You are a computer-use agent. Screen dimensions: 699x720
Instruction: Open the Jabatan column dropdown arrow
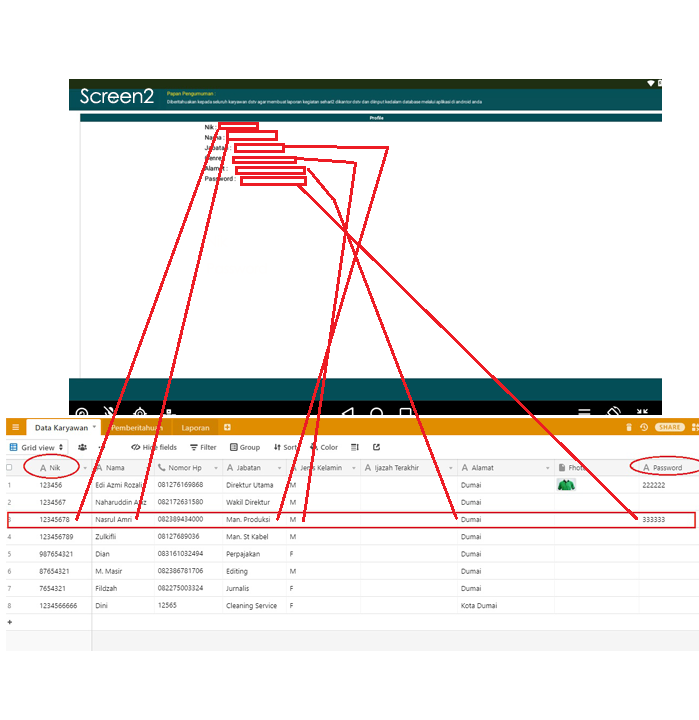tap(279, 468)
